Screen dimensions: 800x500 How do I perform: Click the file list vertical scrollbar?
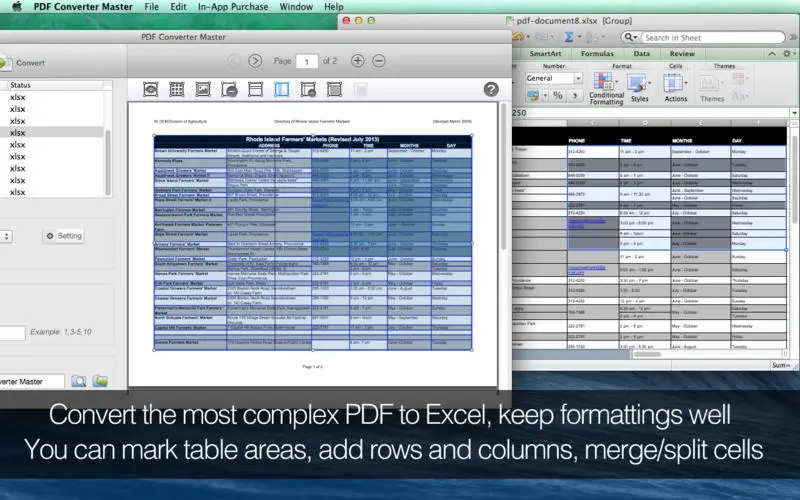(x=108, y=162)
